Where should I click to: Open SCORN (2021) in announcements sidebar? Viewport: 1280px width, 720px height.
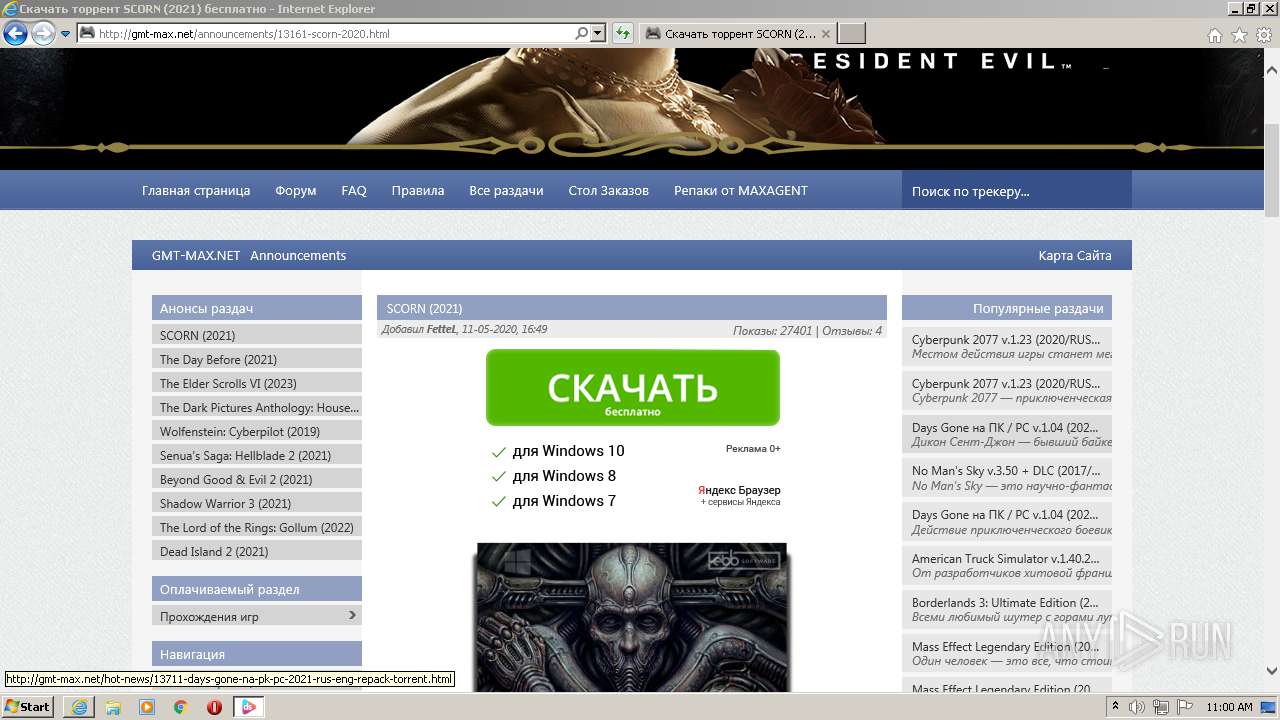tap(257, 335)
